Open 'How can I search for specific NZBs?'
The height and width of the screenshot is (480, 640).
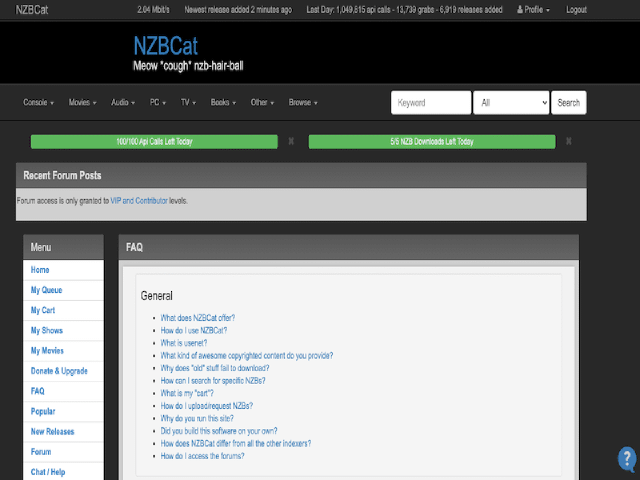[x=213, y=381]
